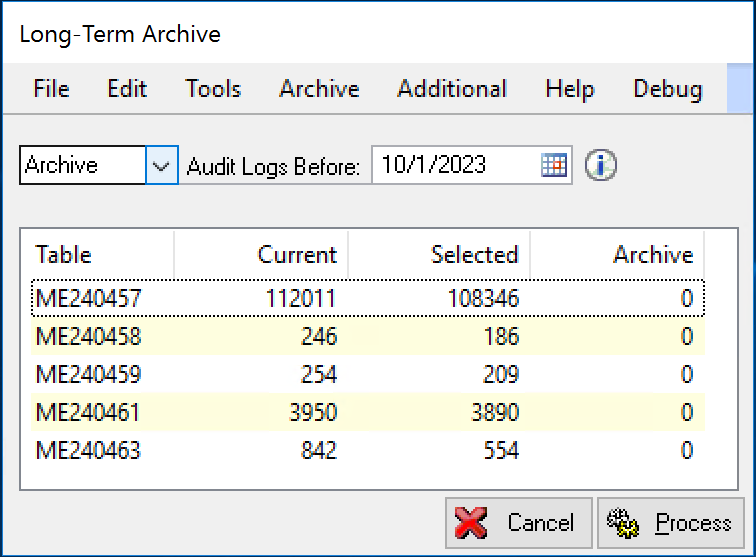Sort by the Selected column header

[x=440, y=255]
